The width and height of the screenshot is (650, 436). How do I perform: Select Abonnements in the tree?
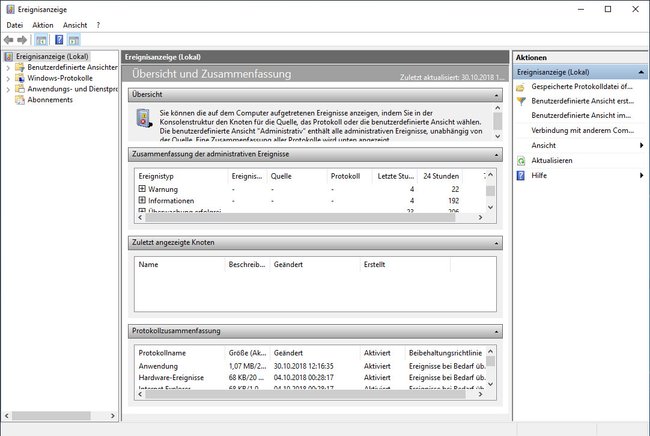[50, 100]
